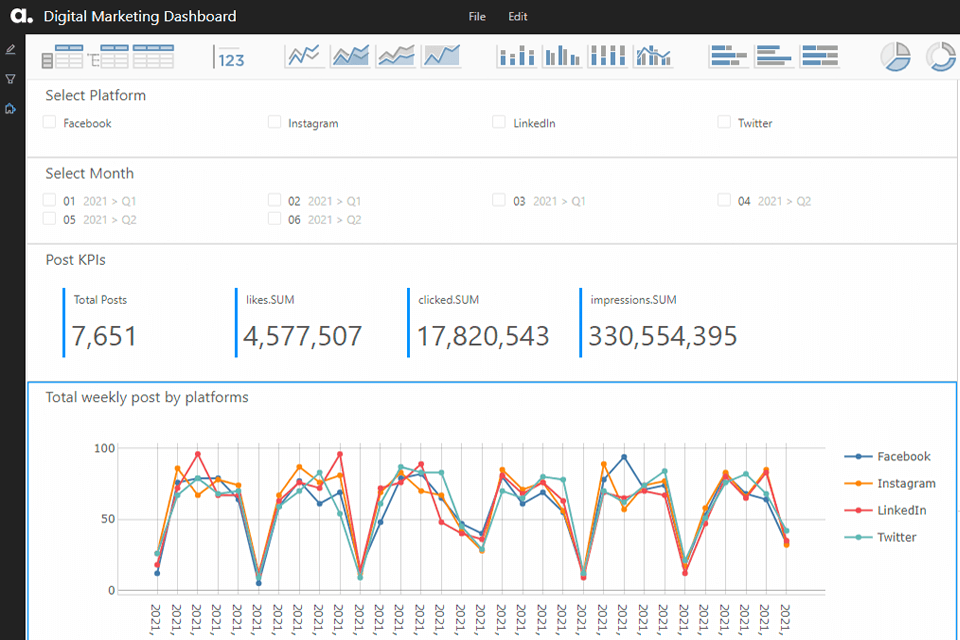960x640 pixels.
Task: Insert a flat table widget
Action: 153,56
